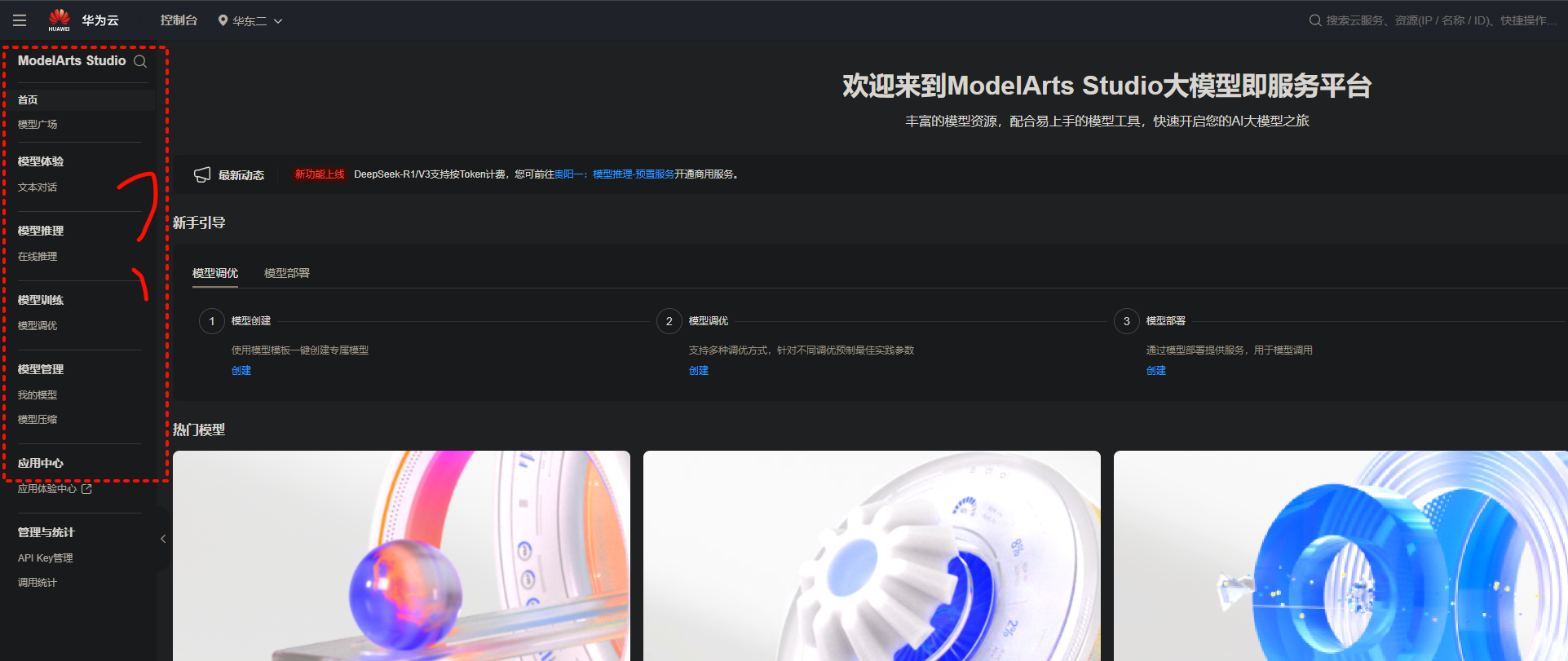Click the 最新动态 label
Screen dimensions: 1568x661
point(241,175)
